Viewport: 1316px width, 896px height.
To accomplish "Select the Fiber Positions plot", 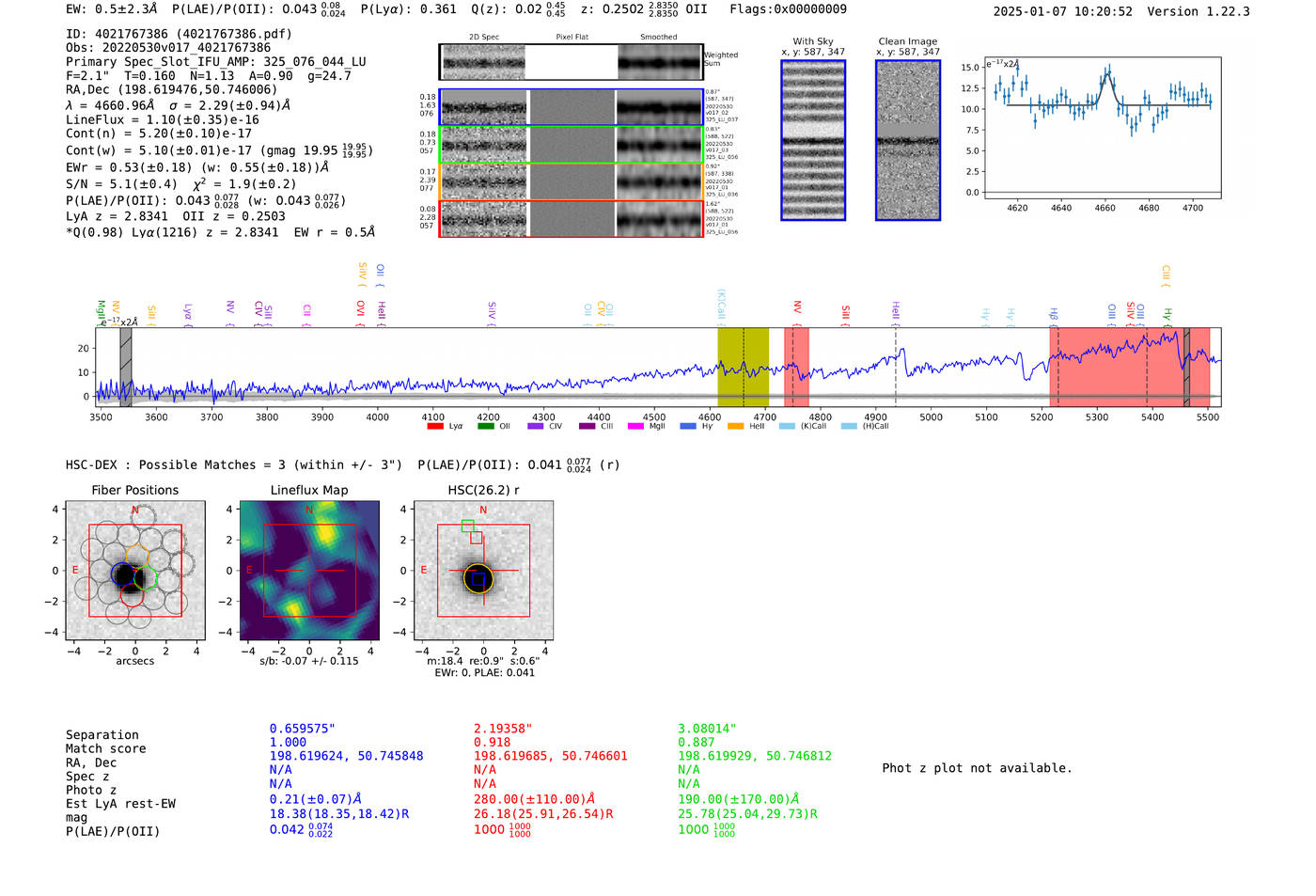I will (134, 571).
